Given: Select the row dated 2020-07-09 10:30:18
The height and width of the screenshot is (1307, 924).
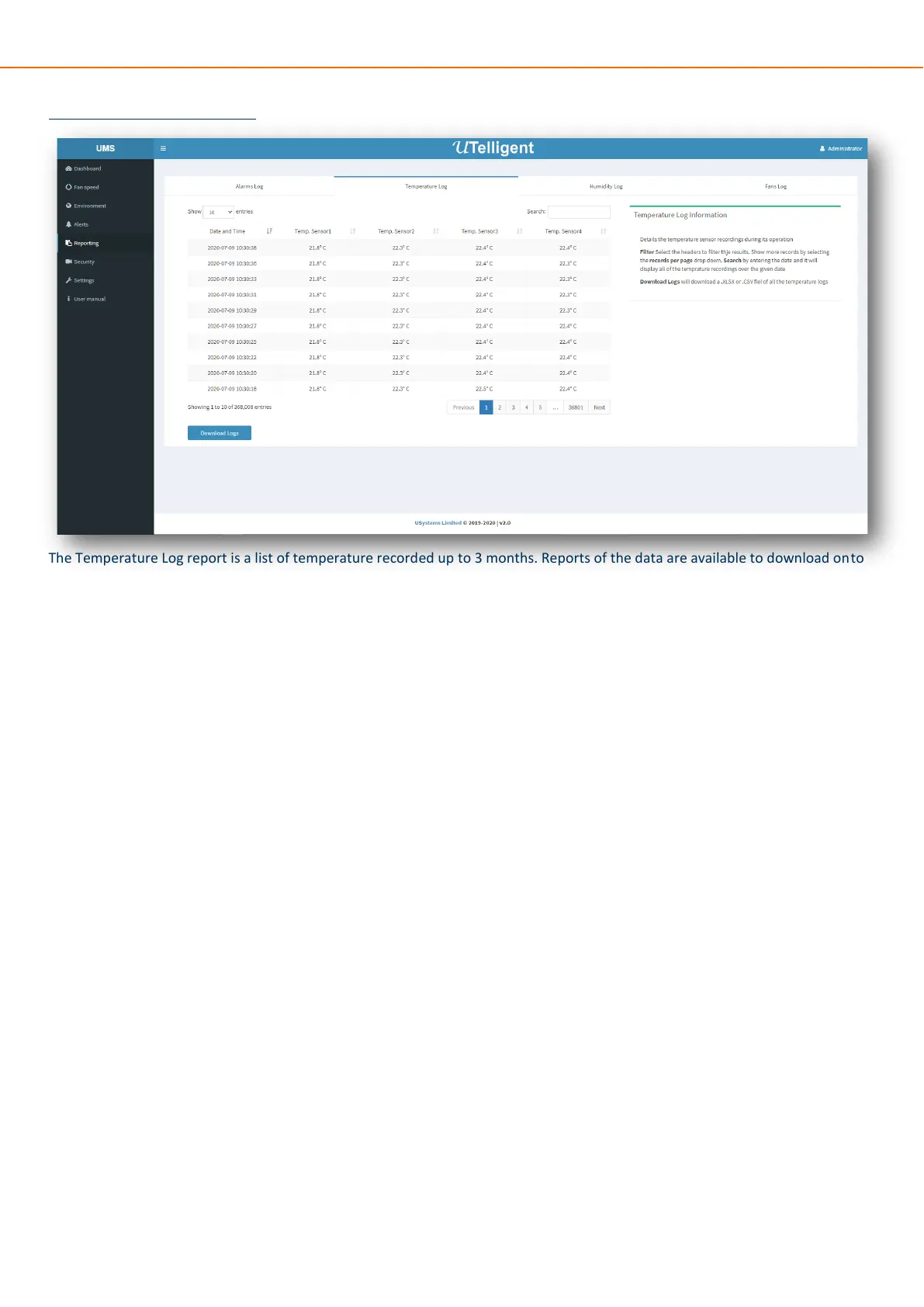Looking at the screenshot, I should coord(399,389).
